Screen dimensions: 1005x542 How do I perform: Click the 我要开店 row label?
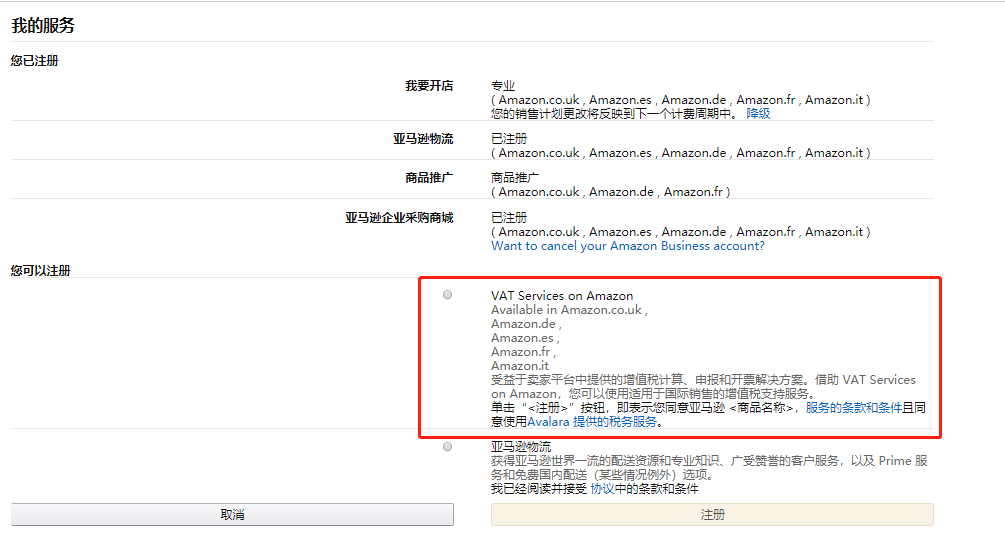click(429, 86)
